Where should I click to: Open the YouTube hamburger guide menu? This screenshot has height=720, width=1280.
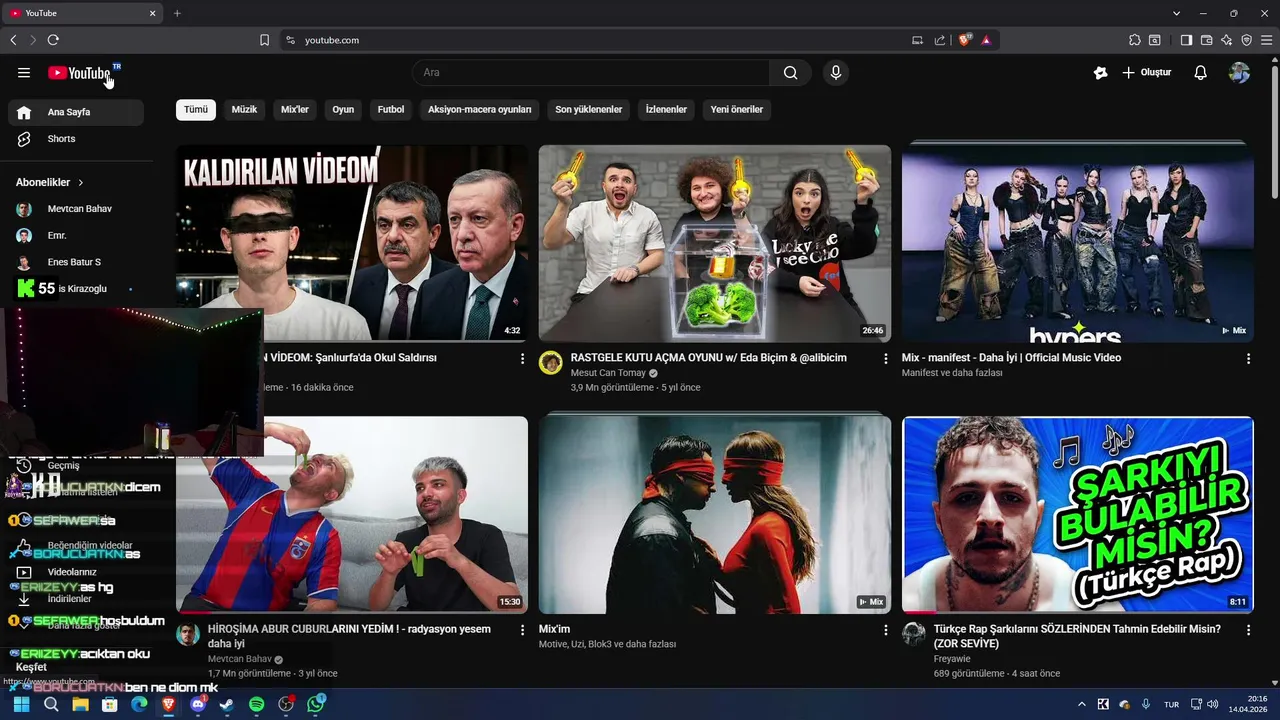tap(24, 72)
